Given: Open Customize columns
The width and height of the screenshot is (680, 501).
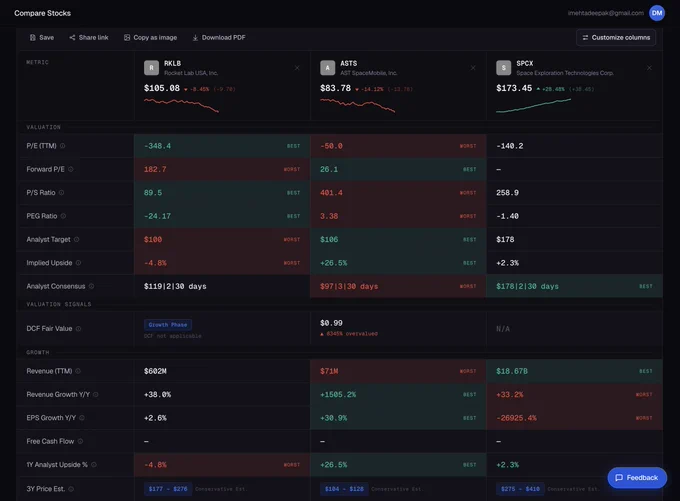Looking at the screenshot, I should click(x=616, y=38).
